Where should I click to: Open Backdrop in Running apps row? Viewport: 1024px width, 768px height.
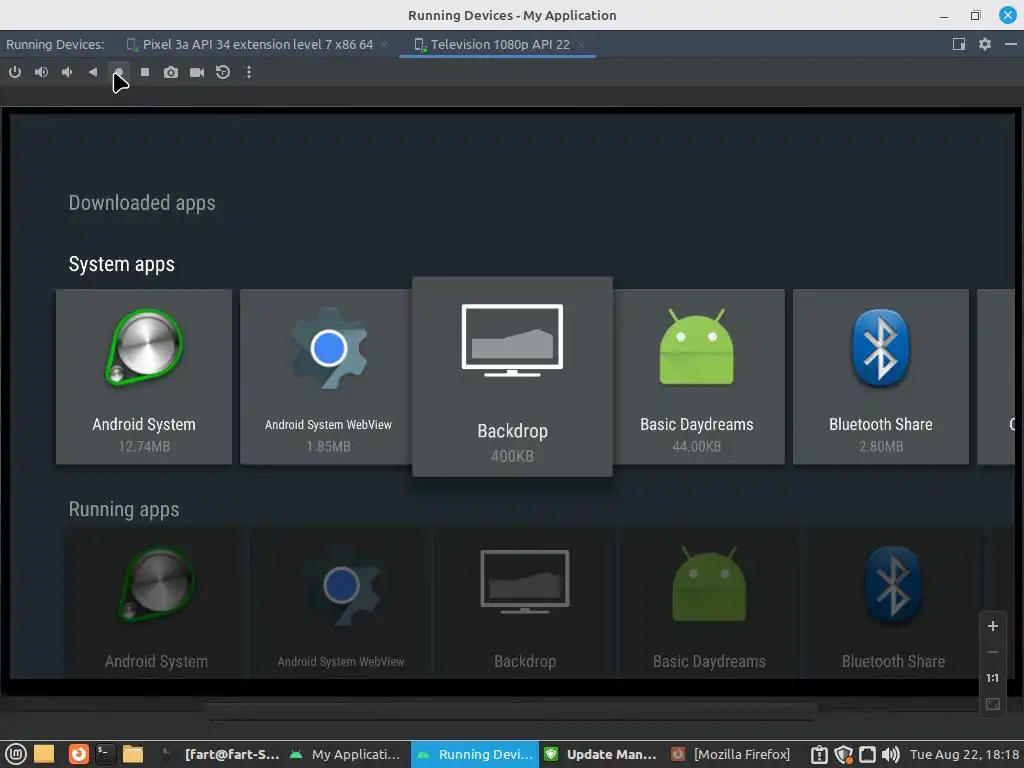click(525, 604)
